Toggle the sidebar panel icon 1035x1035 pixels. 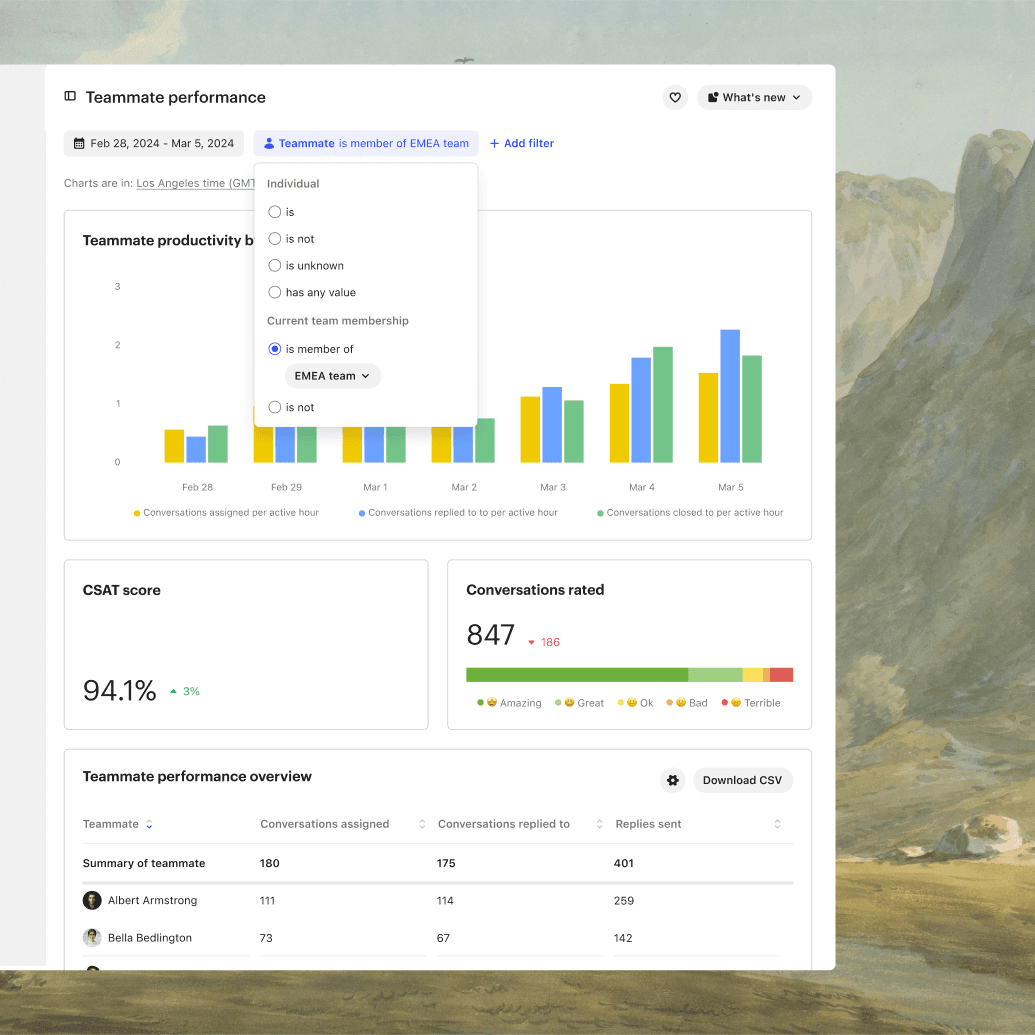pyautogui.click(x=70, y=96)
